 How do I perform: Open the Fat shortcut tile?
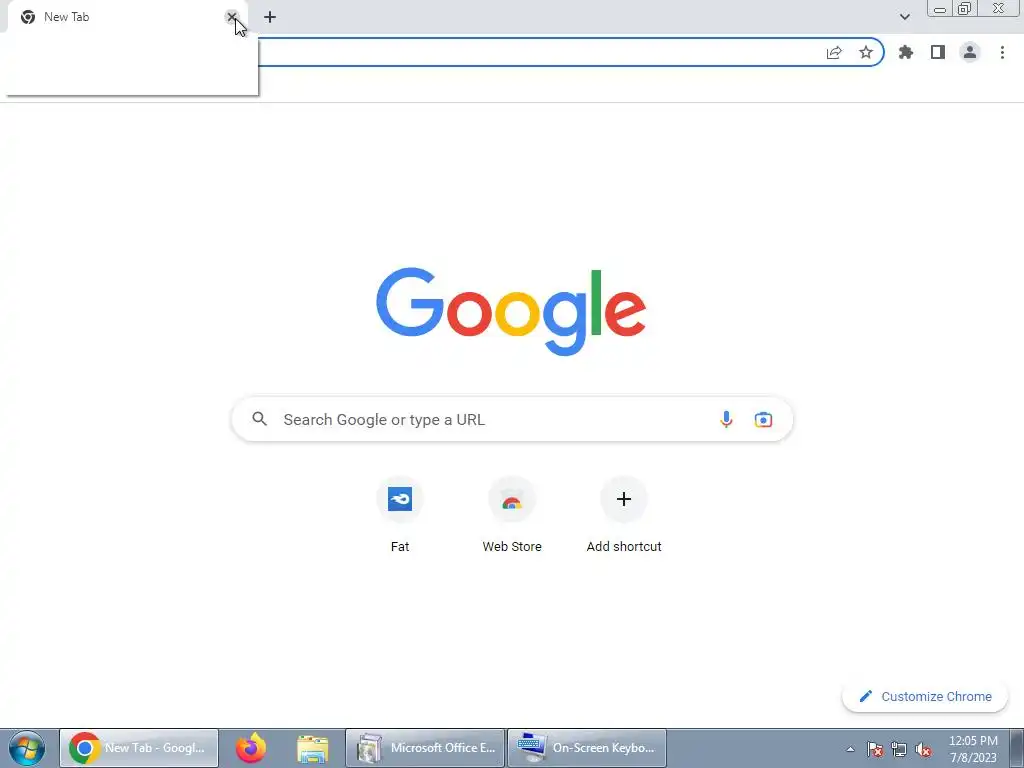tap(400, 516)
